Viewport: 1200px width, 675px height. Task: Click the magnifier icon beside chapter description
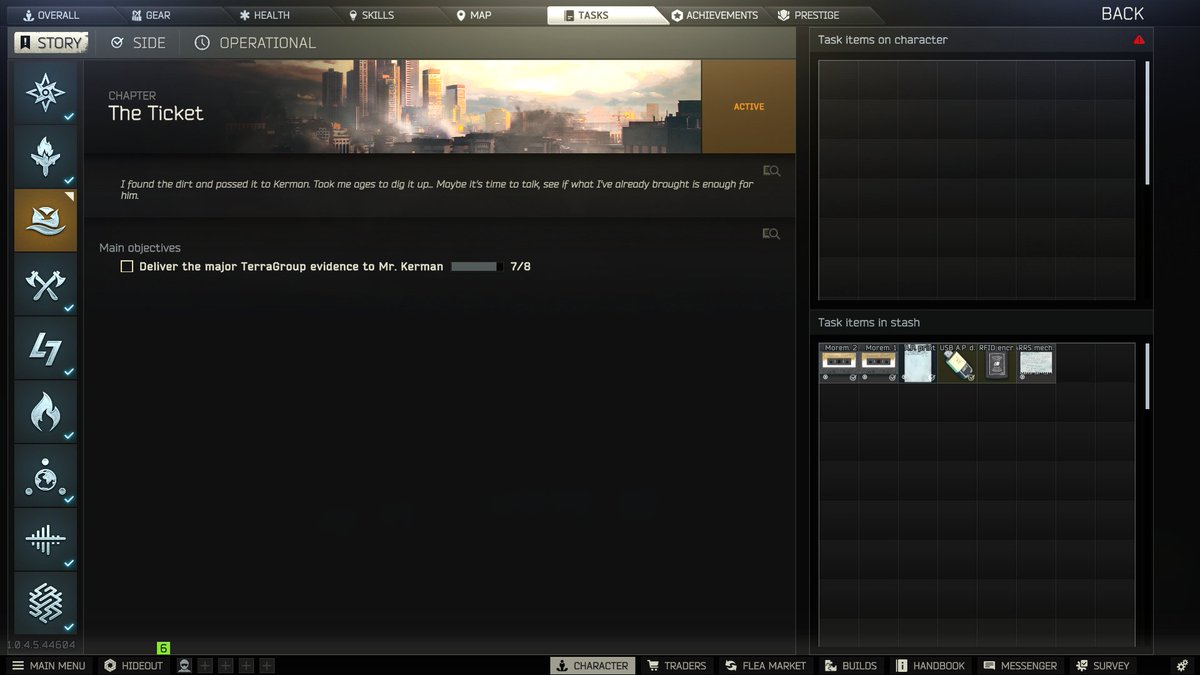(x=771, y=171)
